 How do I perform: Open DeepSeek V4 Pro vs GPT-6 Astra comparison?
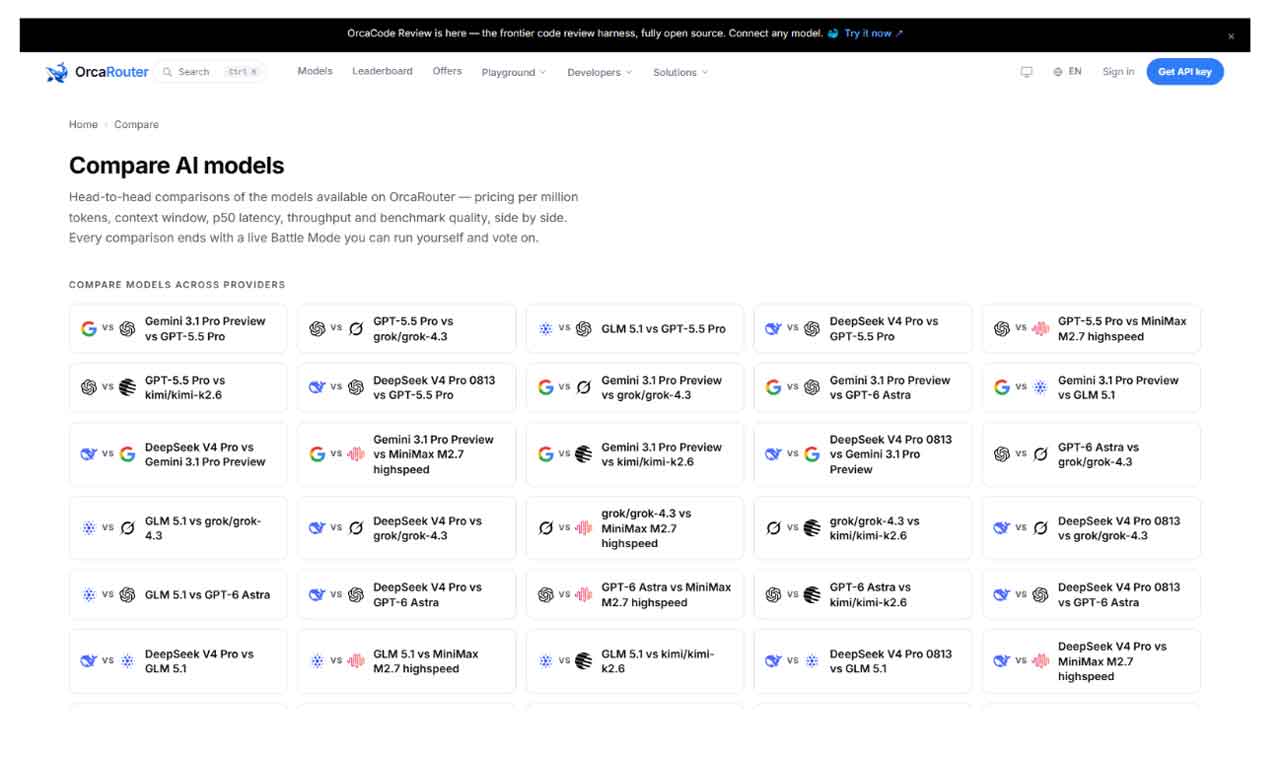(406, 595)
